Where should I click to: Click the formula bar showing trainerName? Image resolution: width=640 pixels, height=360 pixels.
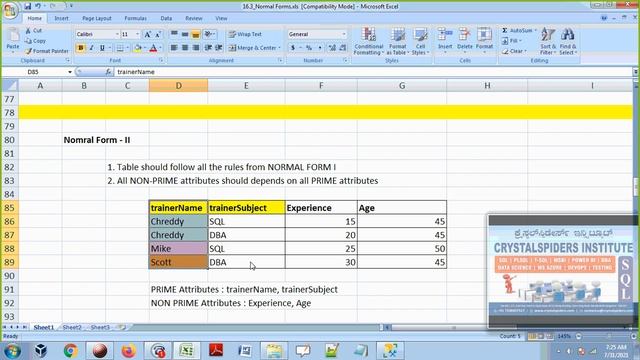(x=372, y=72)
